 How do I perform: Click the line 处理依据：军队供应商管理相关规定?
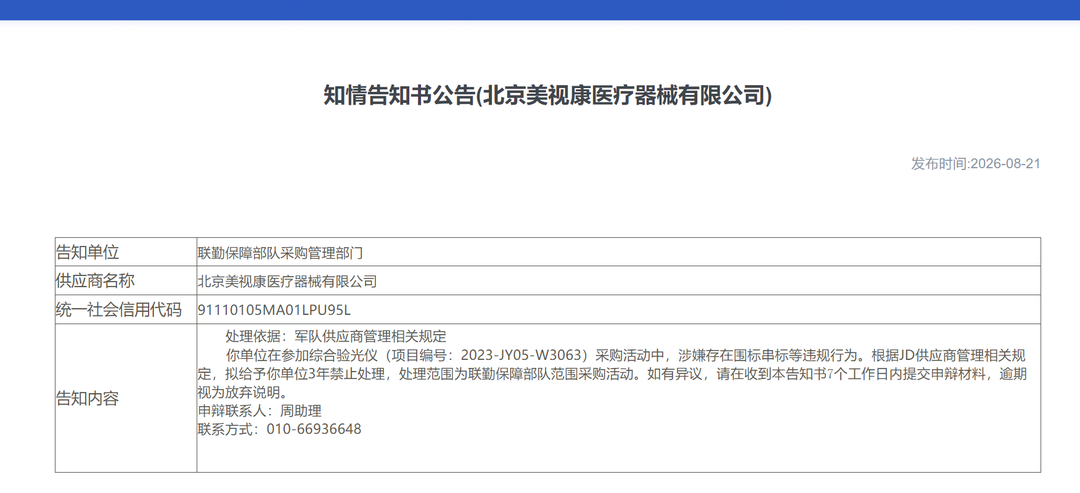tap(336, 337)
